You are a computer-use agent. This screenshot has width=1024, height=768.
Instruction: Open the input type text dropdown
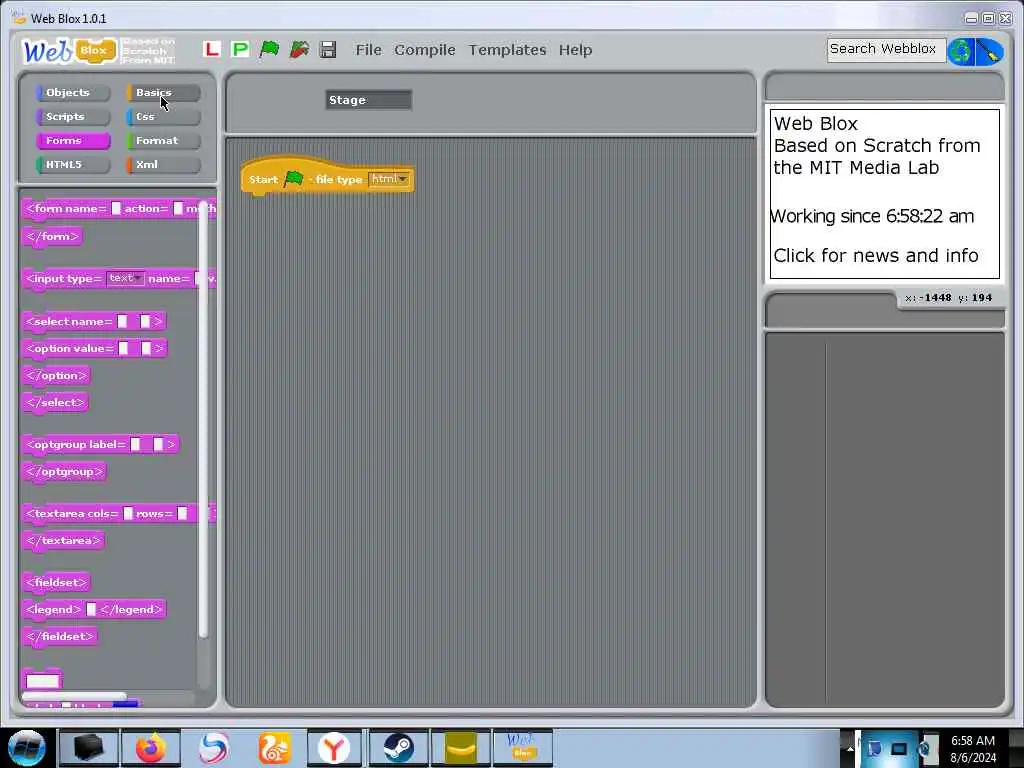(125, 278)
